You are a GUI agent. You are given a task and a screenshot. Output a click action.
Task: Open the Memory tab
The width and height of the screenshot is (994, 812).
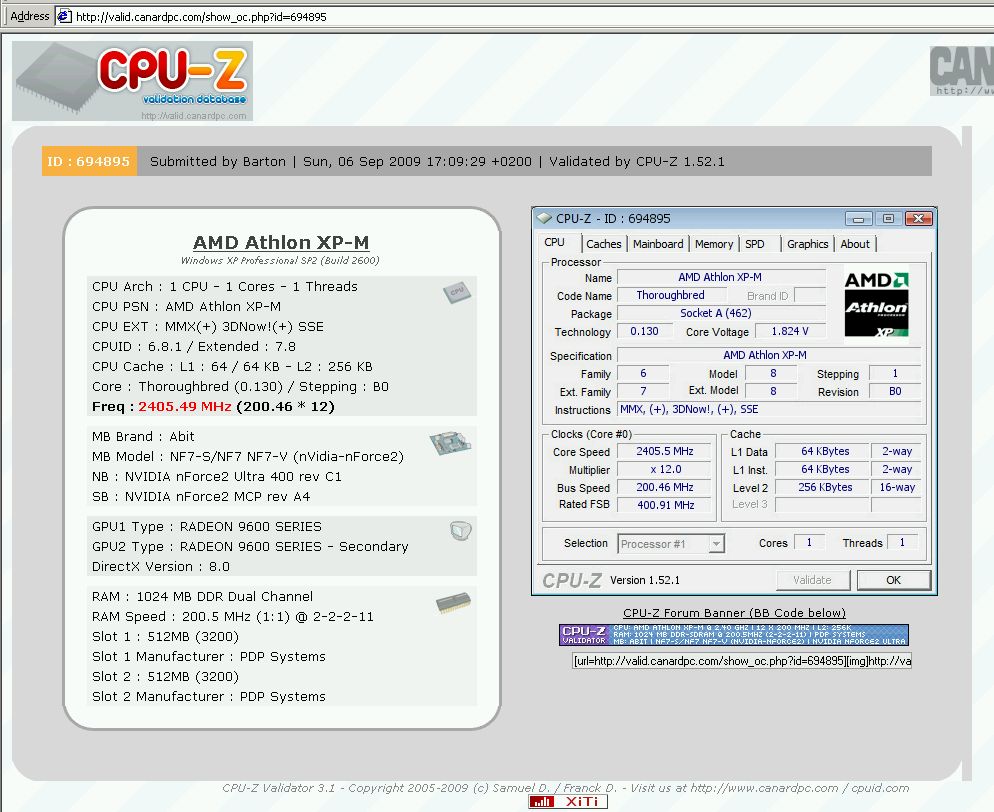tap(714, 244)
